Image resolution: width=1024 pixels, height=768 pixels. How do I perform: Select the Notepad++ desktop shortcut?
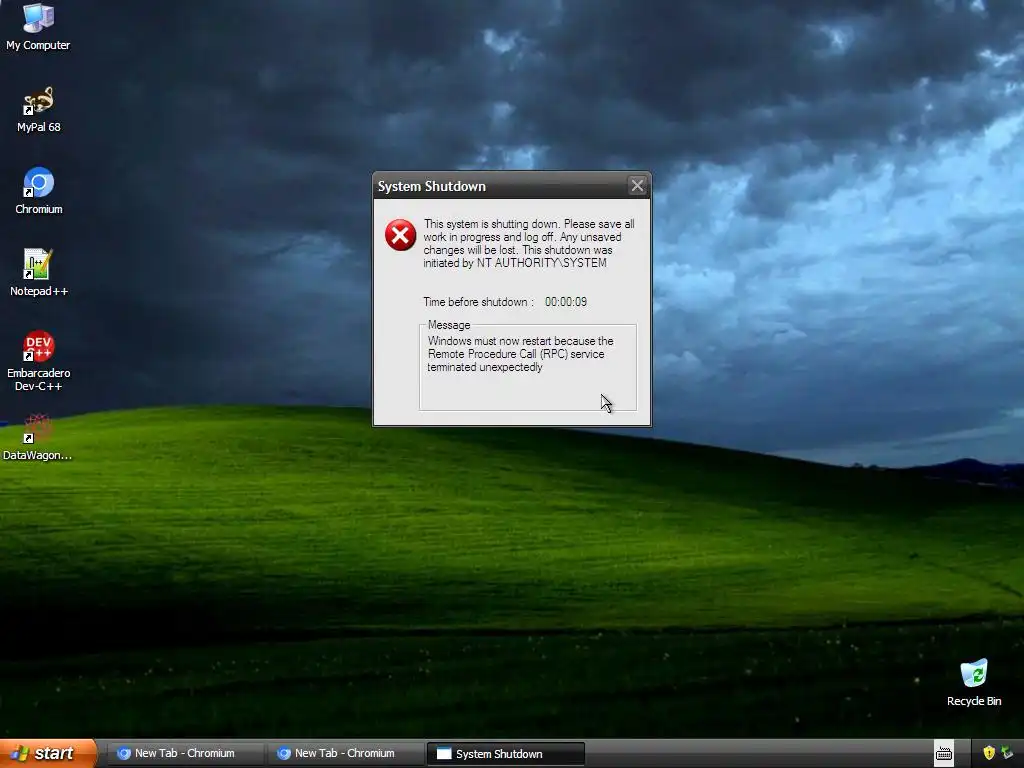[39, 273]
